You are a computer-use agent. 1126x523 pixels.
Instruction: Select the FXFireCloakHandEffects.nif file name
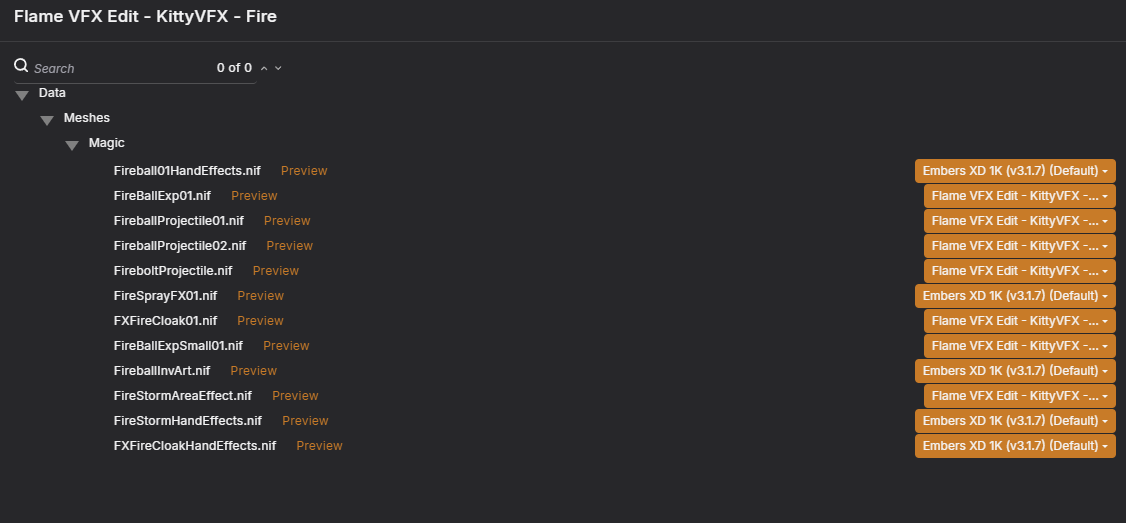click(x=195, y=446)
